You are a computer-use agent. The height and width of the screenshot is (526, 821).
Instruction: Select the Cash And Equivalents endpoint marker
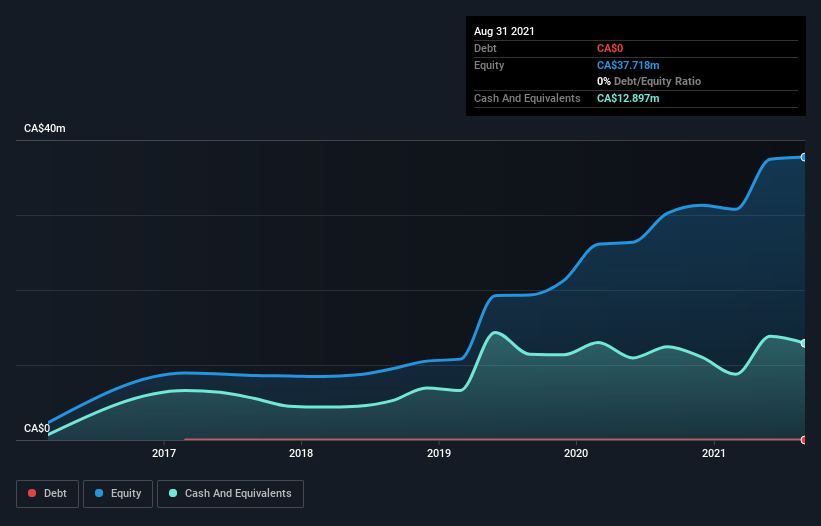point(804,343)
